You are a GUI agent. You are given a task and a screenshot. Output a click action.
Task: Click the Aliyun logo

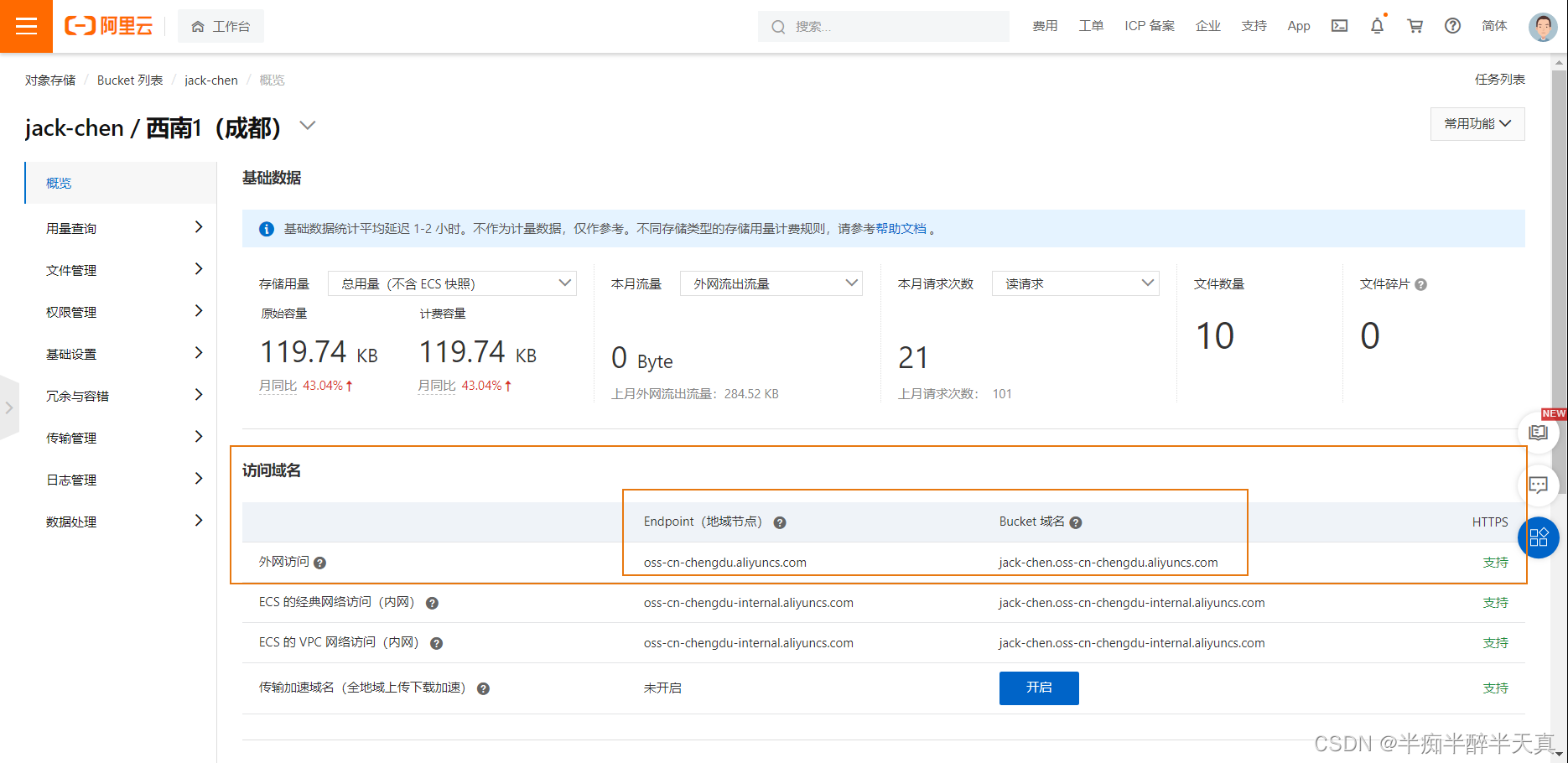click(109, 26)
